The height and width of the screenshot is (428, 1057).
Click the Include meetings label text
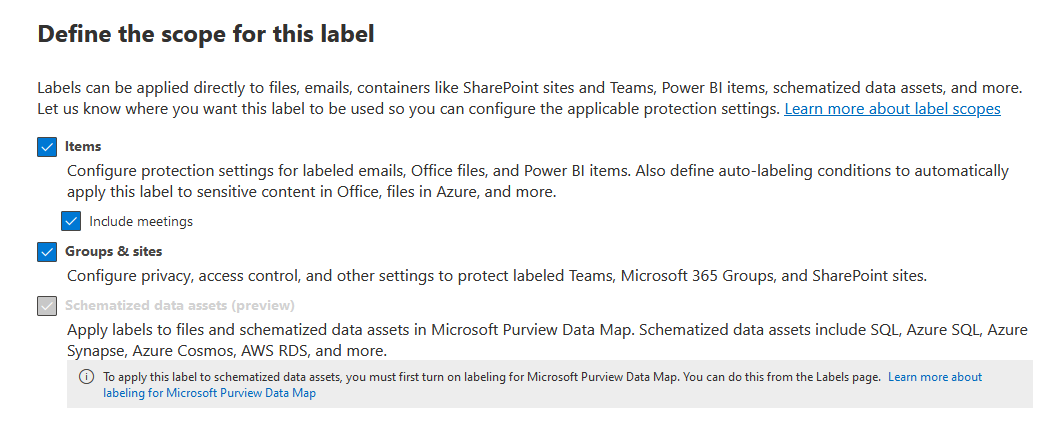(141, 221)
